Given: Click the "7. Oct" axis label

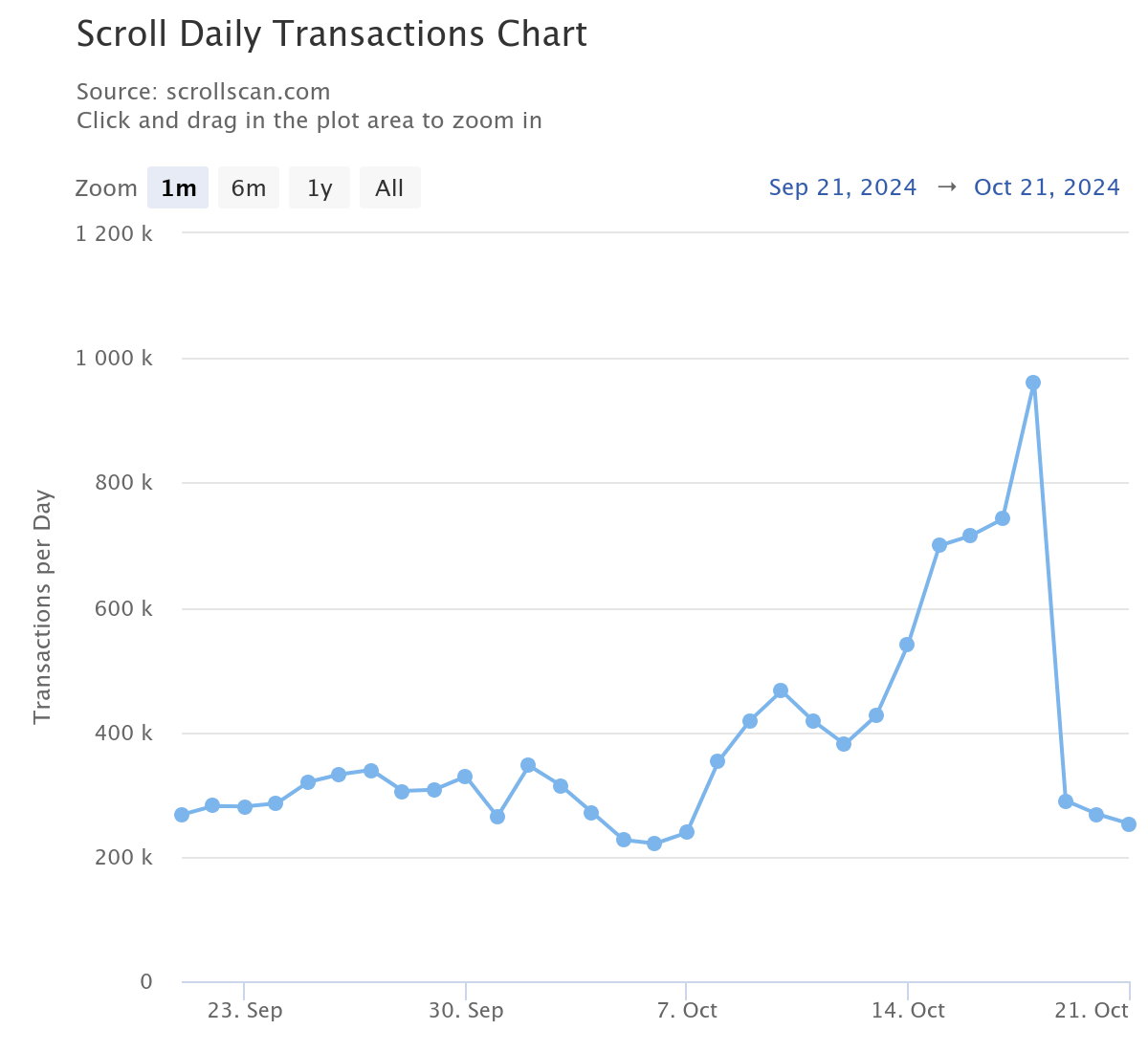Looking at the screenshot, I should coord(687,1010).
